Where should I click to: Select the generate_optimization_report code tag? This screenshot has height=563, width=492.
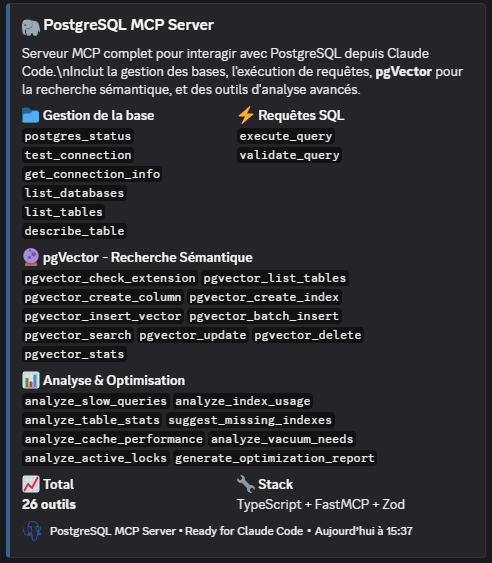275,458
